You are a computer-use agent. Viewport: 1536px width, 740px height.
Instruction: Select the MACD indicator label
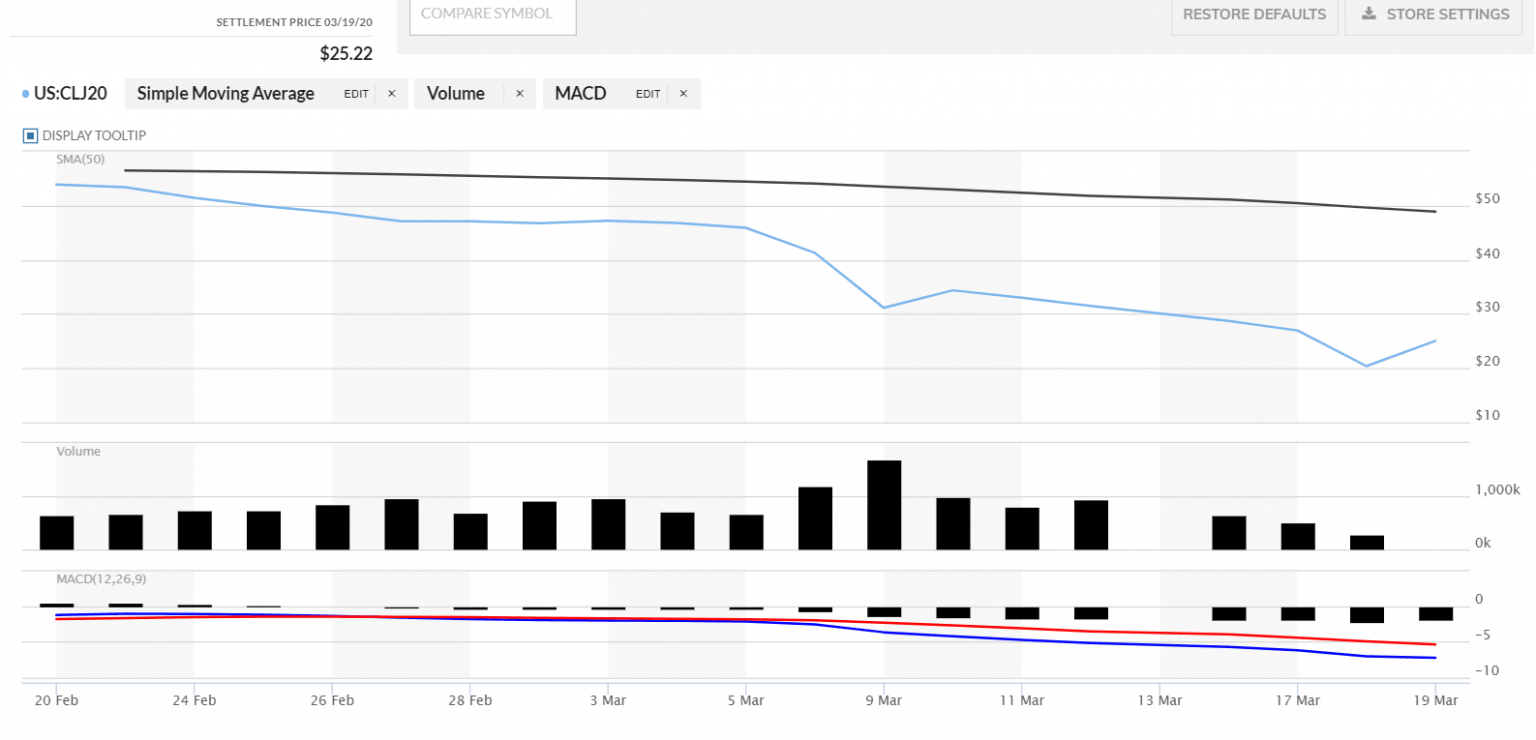point(580,94)
